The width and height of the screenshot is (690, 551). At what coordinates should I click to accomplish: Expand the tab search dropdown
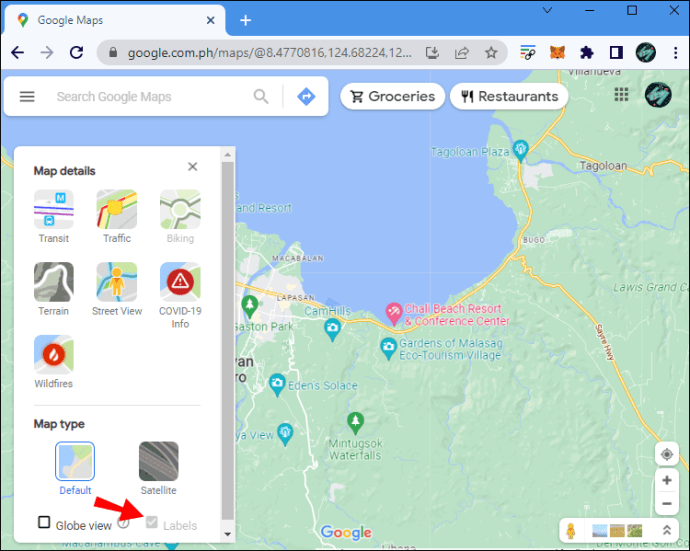(x=547, y=10)
